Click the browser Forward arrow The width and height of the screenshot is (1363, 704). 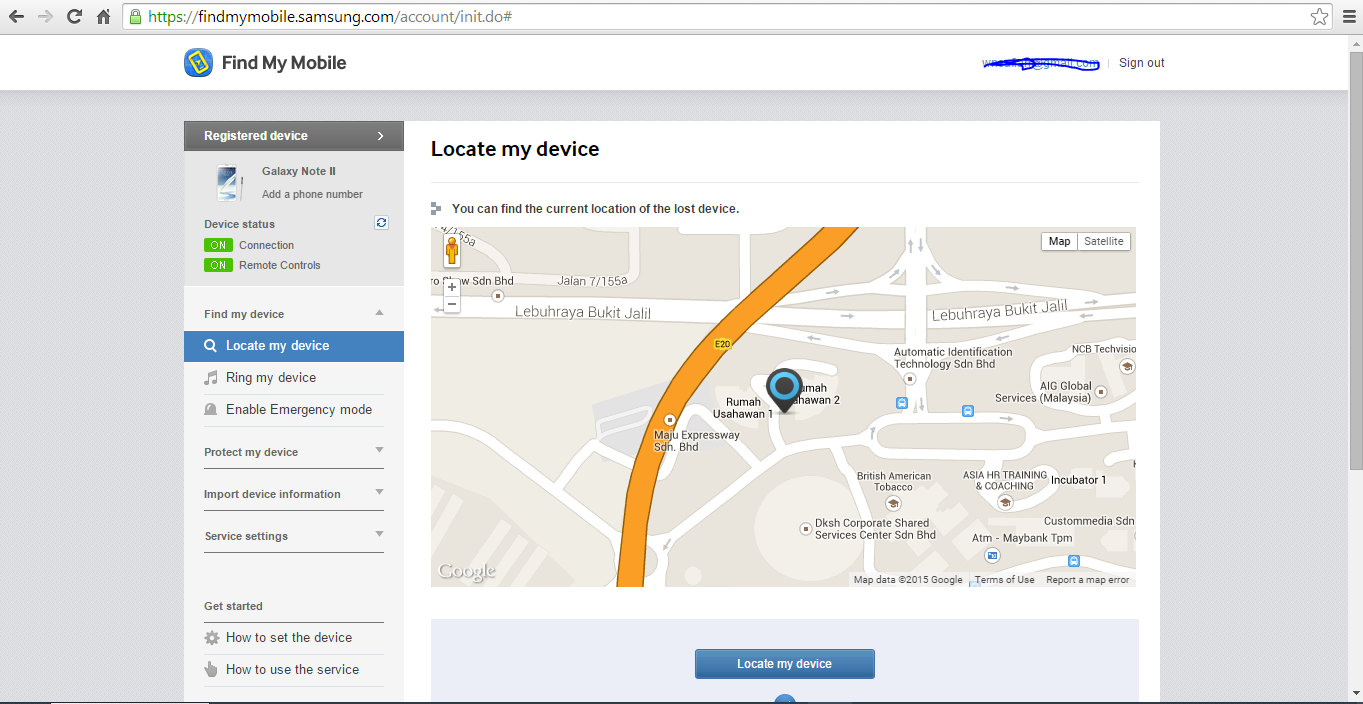click(x=45, y=17)
